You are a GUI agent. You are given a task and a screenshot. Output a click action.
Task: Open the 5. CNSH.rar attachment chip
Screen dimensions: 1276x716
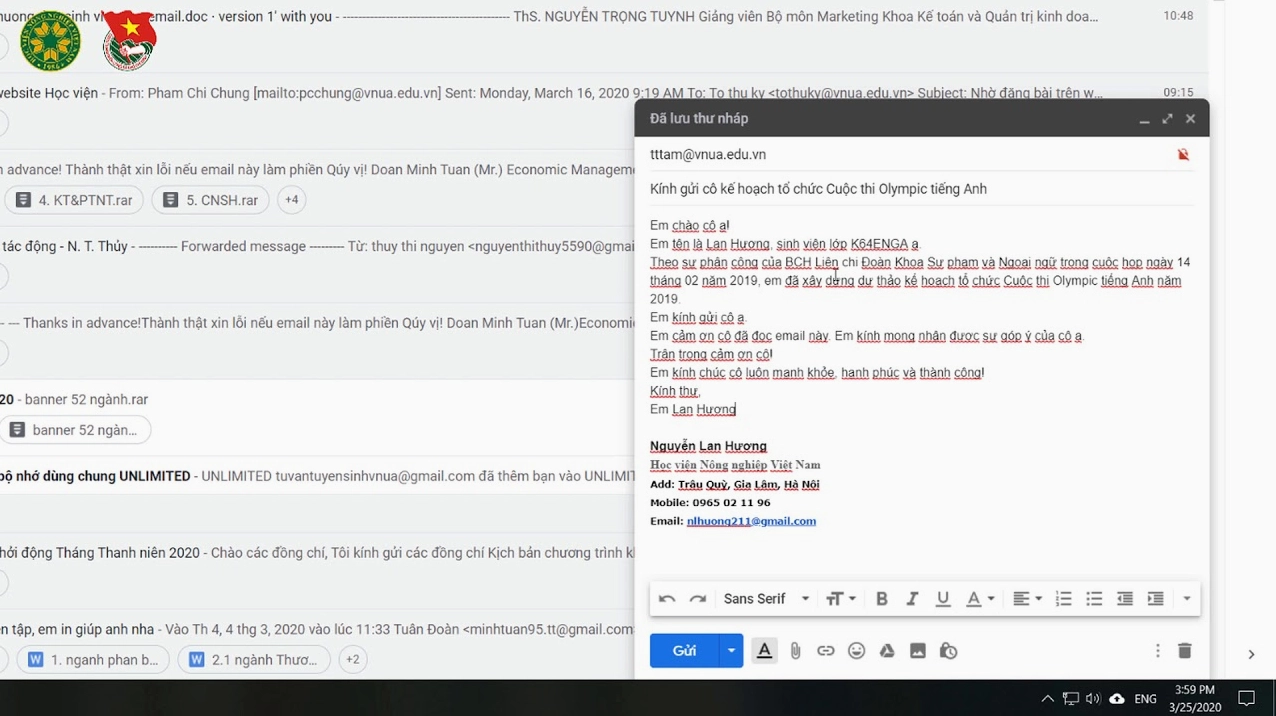pos(210,200)
